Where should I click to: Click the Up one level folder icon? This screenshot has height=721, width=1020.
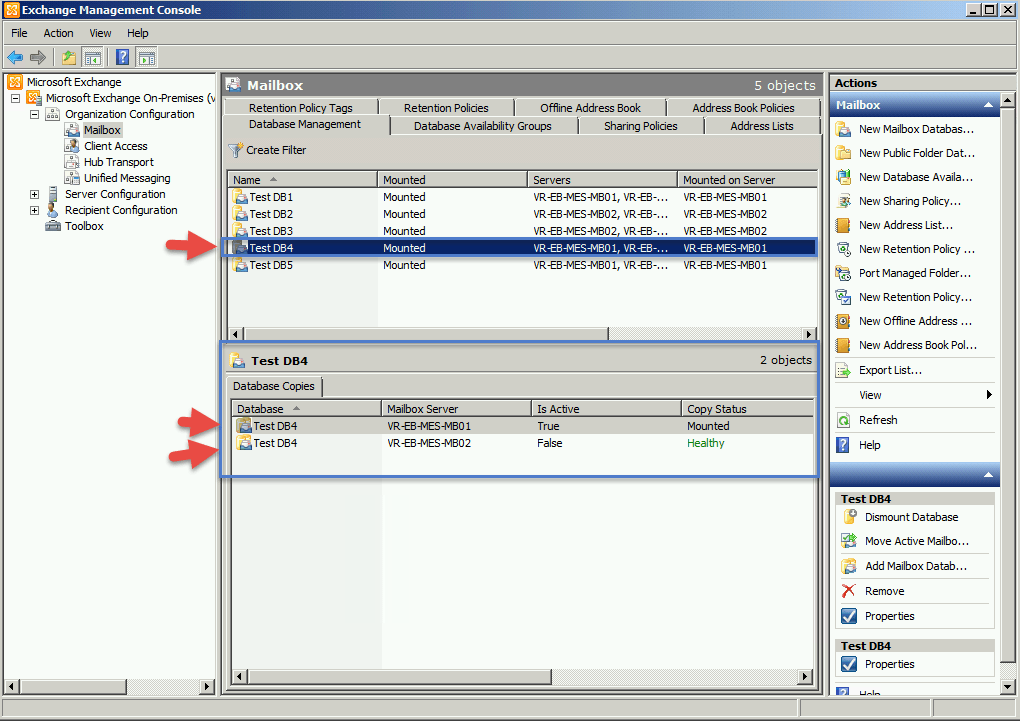point(68,57)
